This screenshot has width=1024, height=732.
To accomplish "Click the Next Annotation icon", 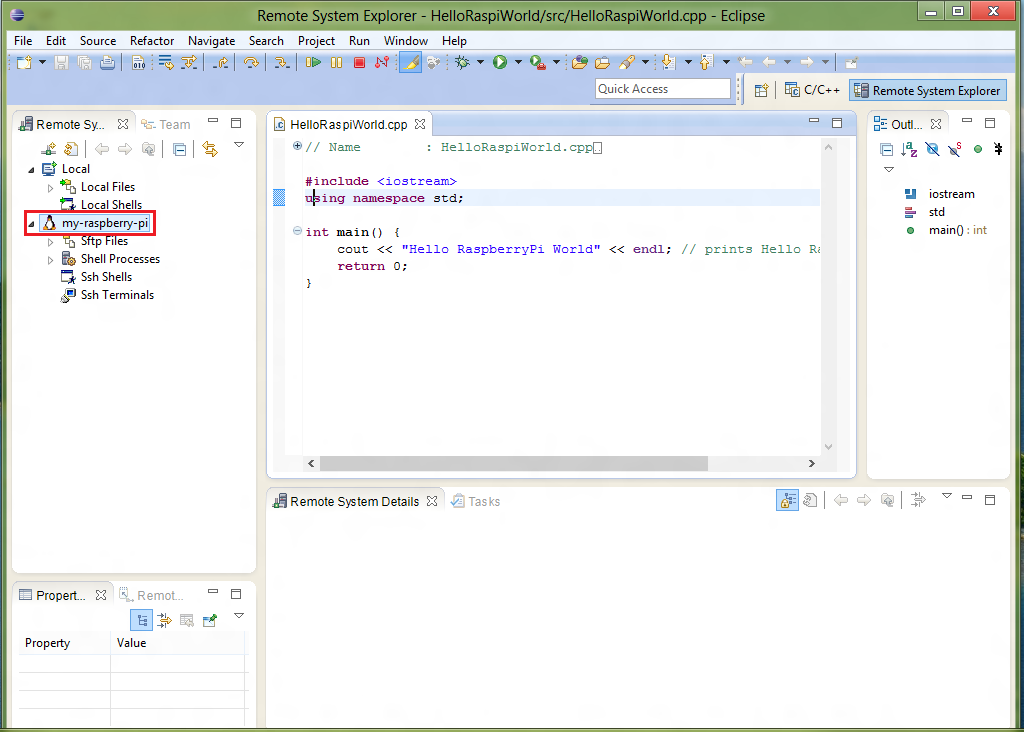I will click(x=667, y=63).
